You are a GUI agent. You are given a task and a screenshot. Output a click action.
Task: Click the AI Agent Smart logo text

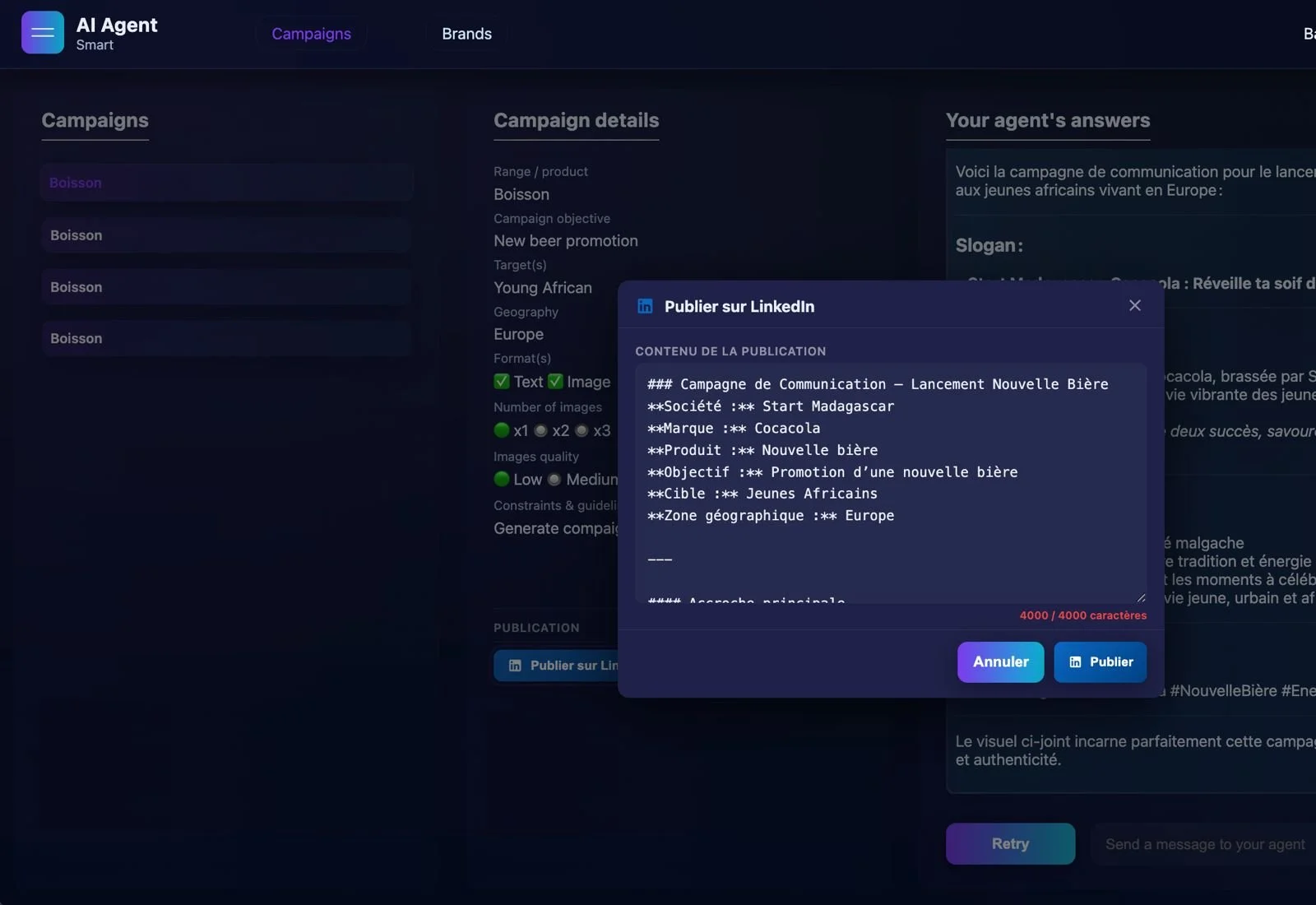(x=117, y=34)
